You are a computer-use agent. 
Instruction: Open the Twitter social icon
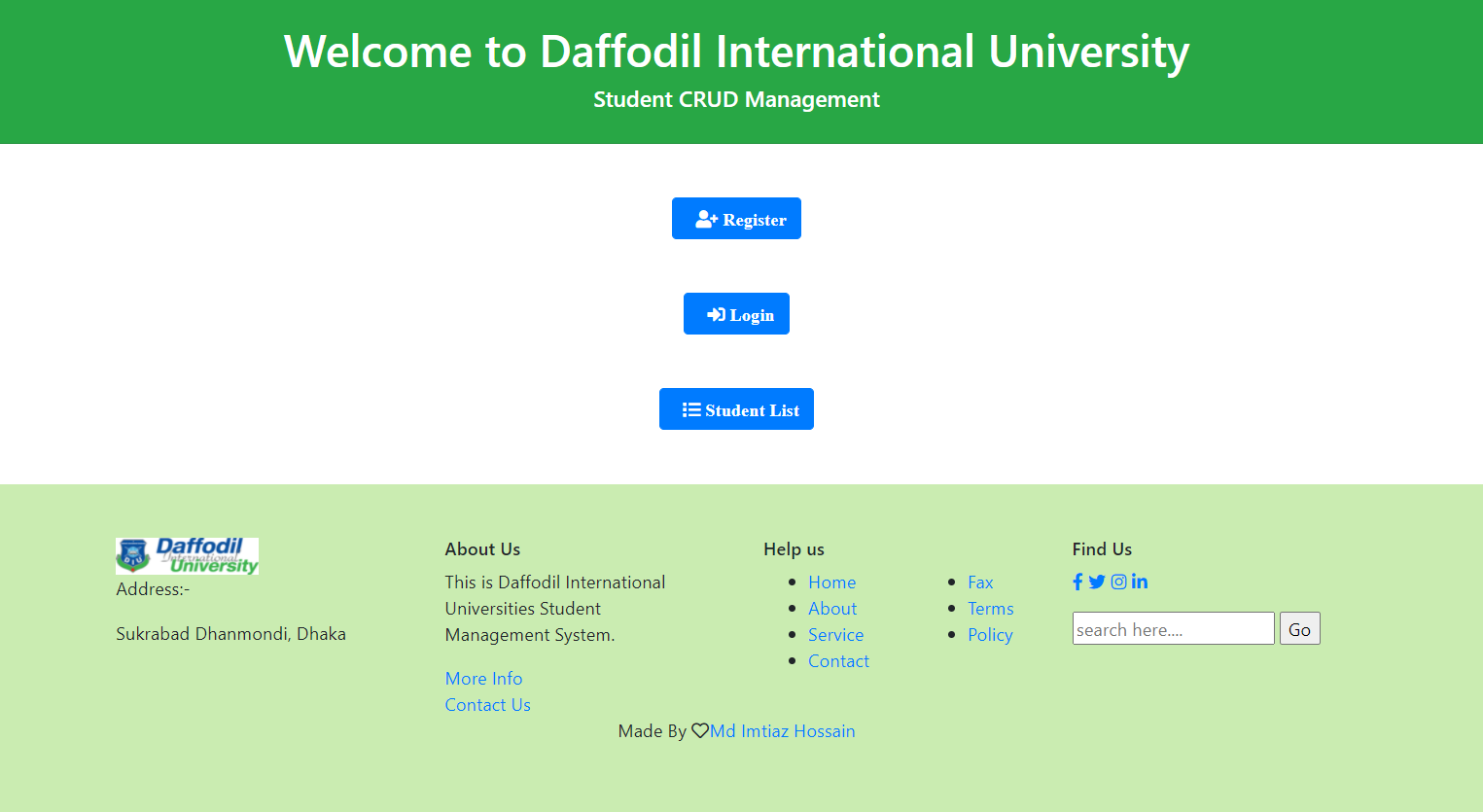click(x=1097, y=582)
